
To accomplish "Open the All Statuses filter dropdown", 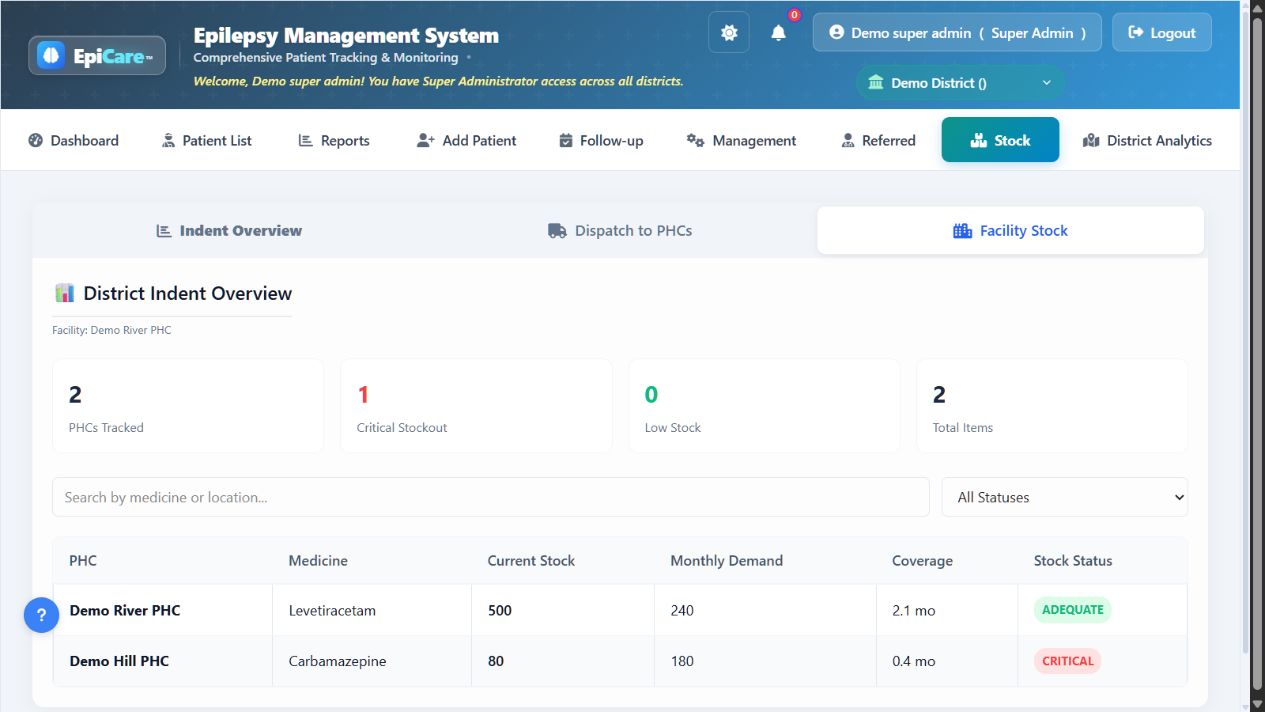I will pyautogui.click(x=1065, y=497).
